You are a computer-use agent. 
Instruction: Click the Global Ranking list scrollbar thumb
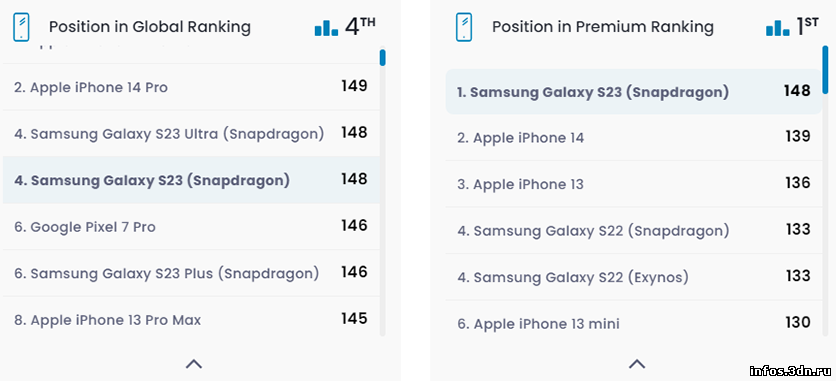[382, 58]
